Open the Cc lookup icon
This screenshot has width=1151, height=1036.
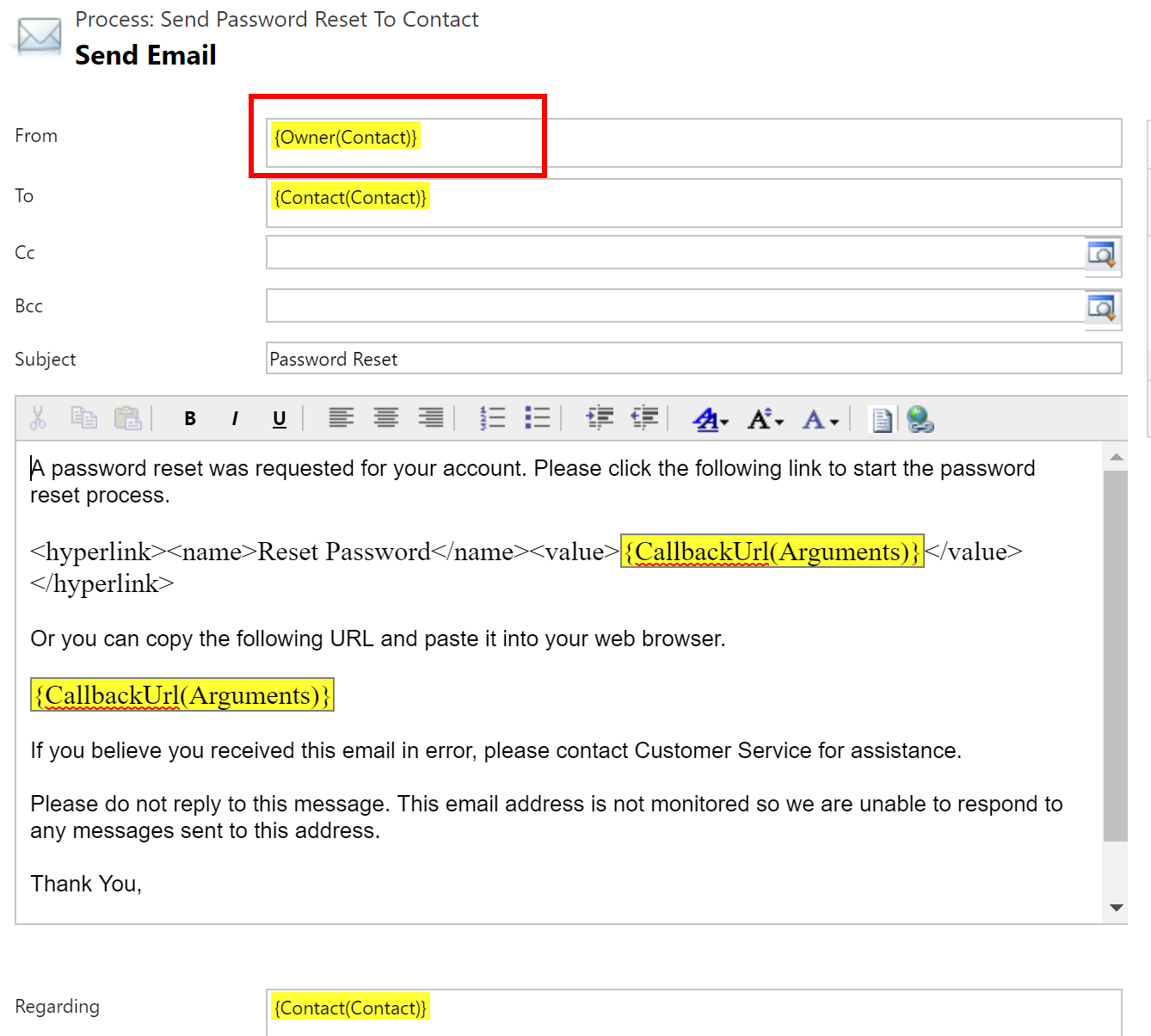pyautogui.click(x=1102, y=254)
